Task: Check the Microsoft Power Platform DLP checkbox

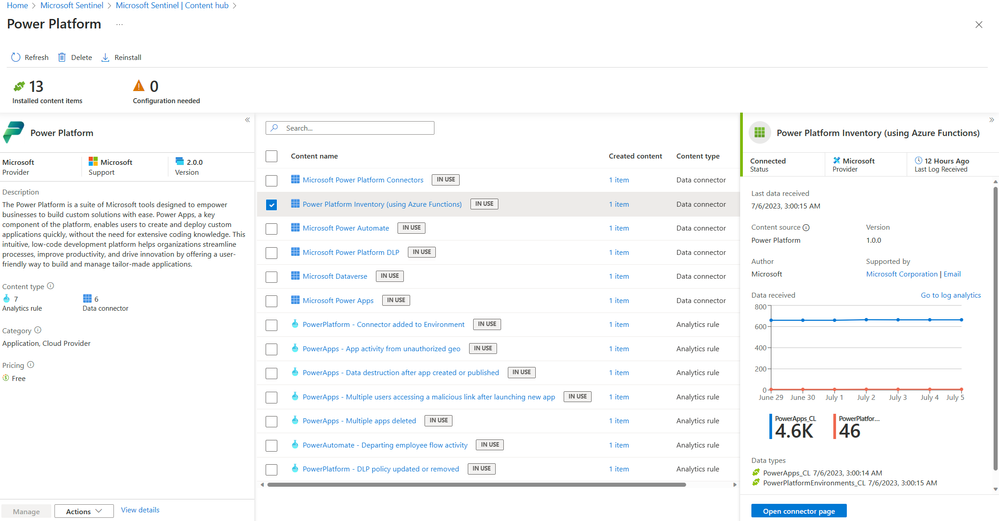Action: point(271,253)
